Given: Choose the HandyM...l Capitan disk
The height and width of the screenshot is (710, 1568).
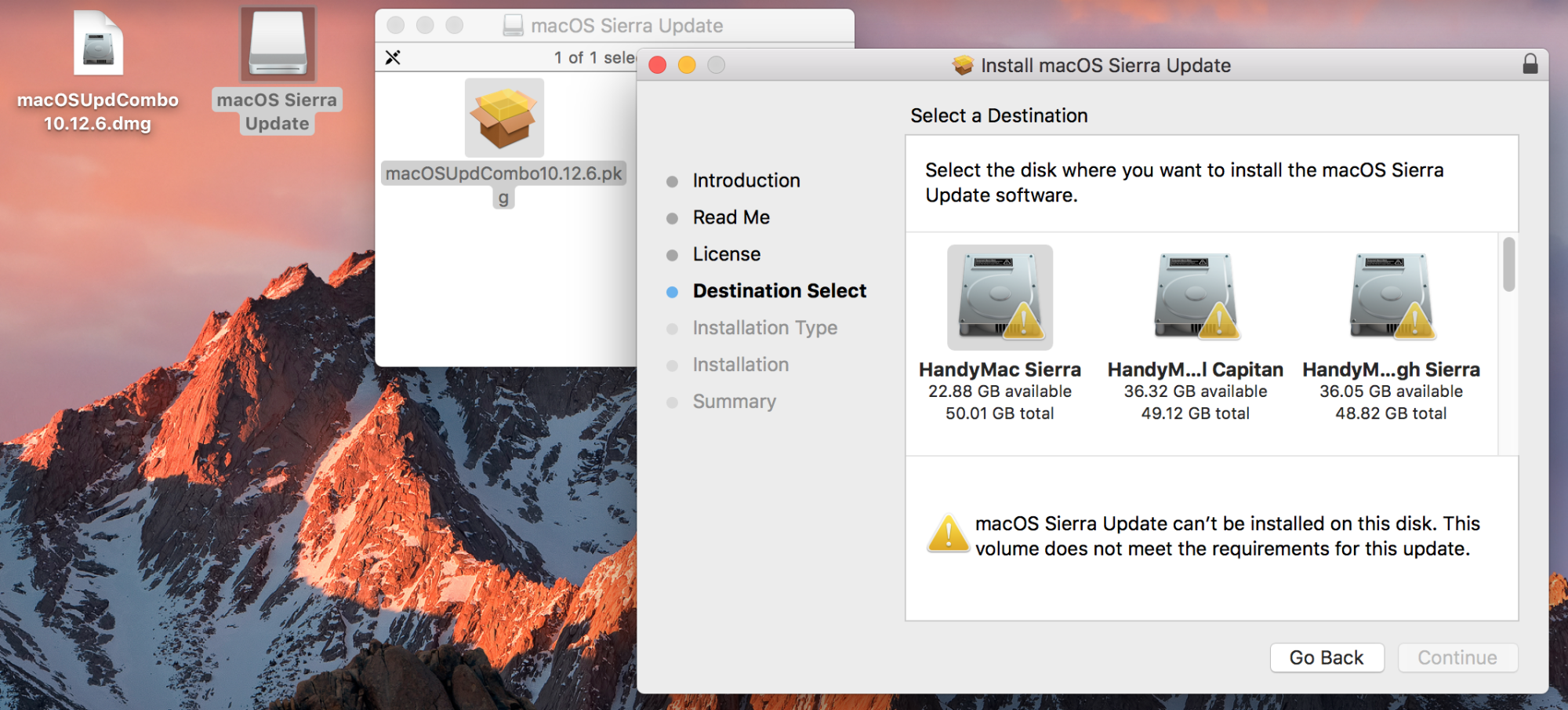Looking at the screenshot, I should coord(1195,297).
